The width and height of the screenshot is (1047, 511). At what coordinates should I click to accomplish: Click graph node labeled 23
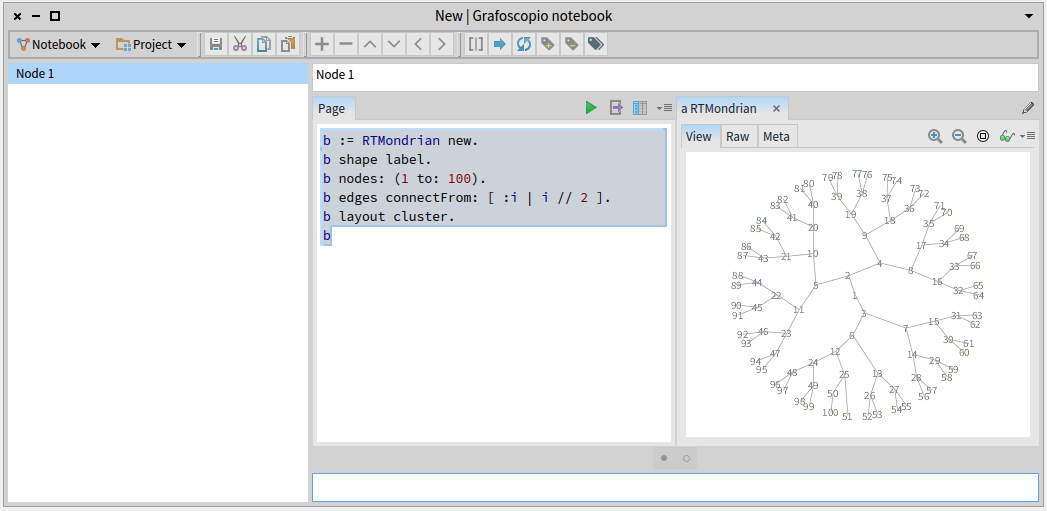pyautogui.click(x=787, y=333)
